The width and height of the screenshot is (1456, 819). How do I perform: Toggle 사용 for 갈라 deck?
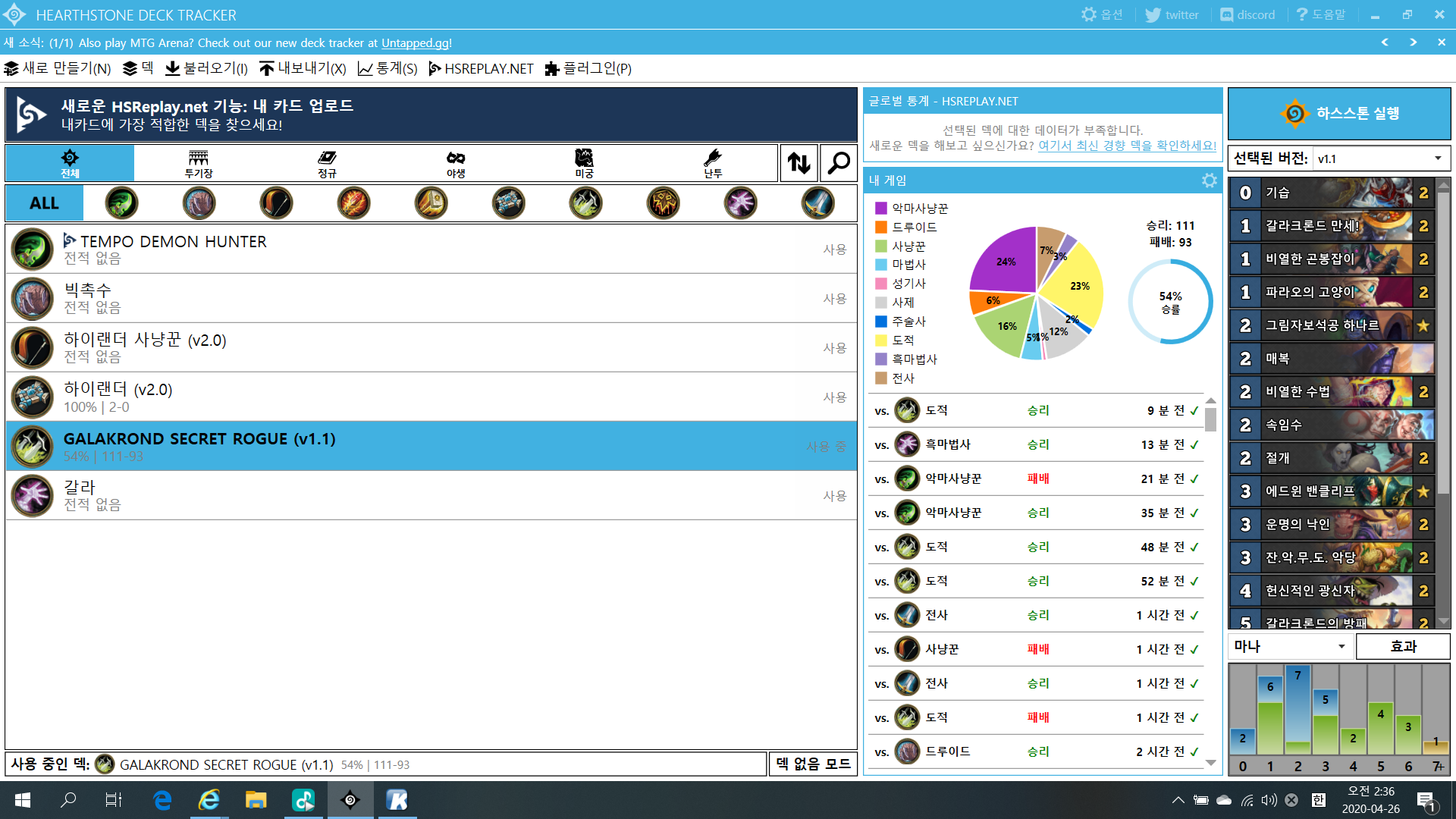coord(834,496)
